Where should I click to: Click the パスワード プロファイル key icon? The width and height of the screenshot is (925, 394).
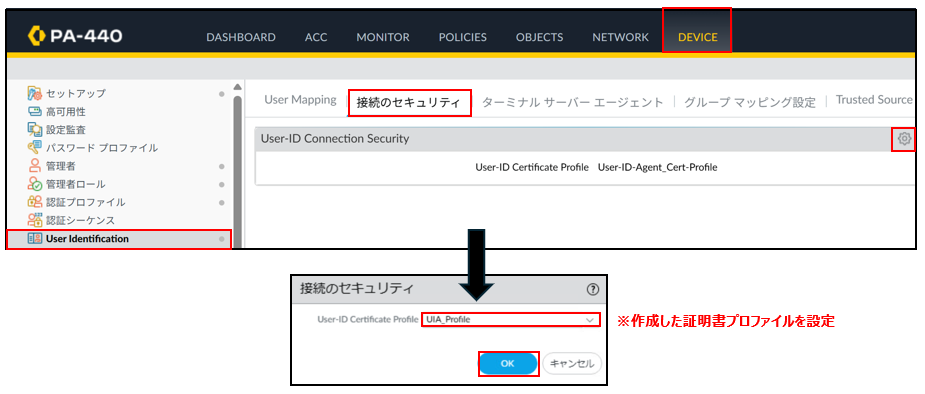tap(35, 147)
